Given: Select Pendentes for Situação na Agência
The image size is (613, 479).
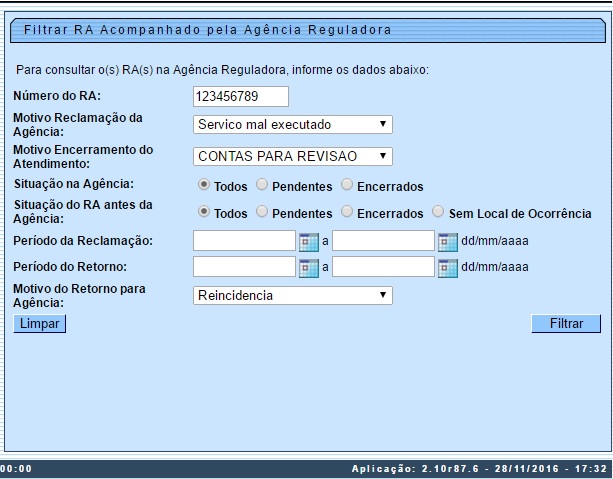Looking at the screenshot, I should pos(262,185).
